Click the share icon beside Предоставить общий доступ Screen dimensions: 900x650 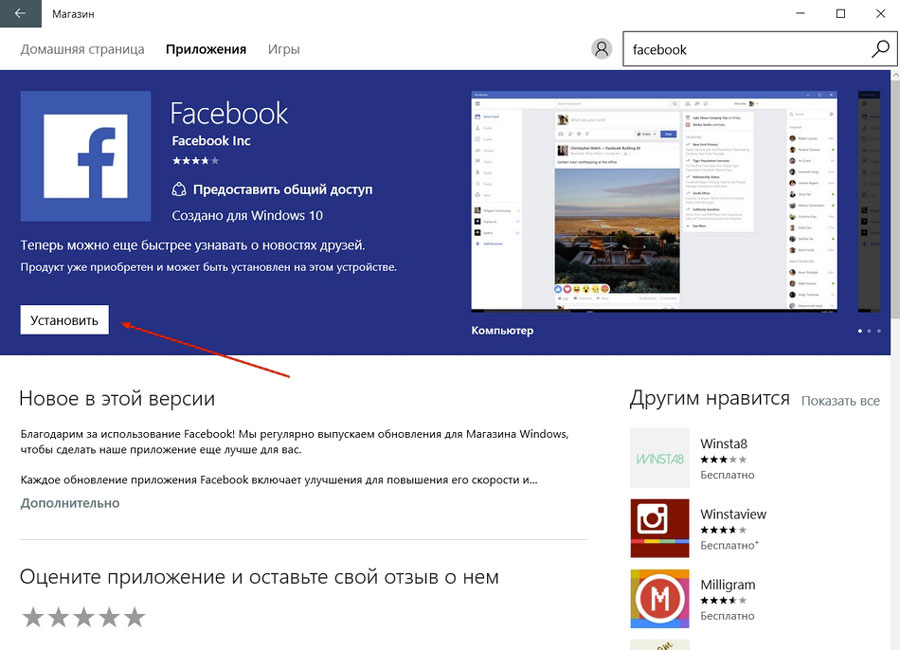[x=179, y=189]
